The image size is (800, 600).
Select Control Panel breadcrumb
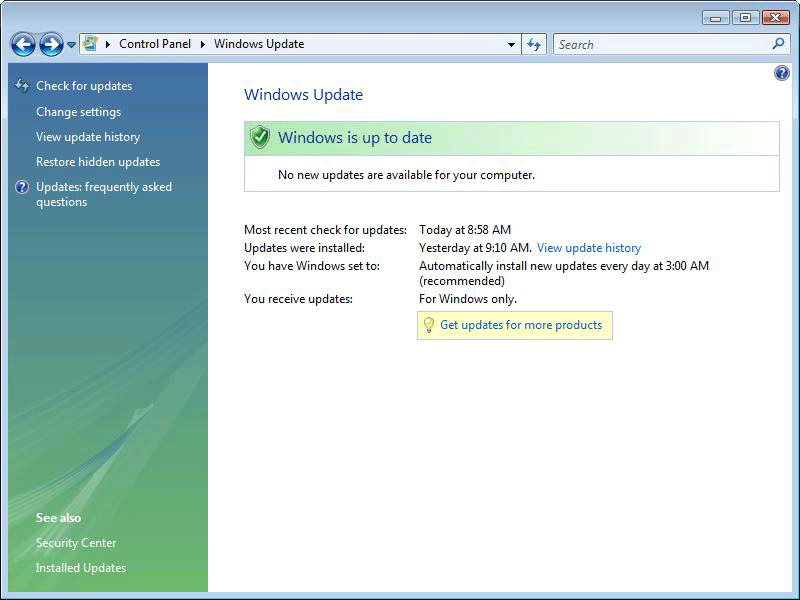155,44
